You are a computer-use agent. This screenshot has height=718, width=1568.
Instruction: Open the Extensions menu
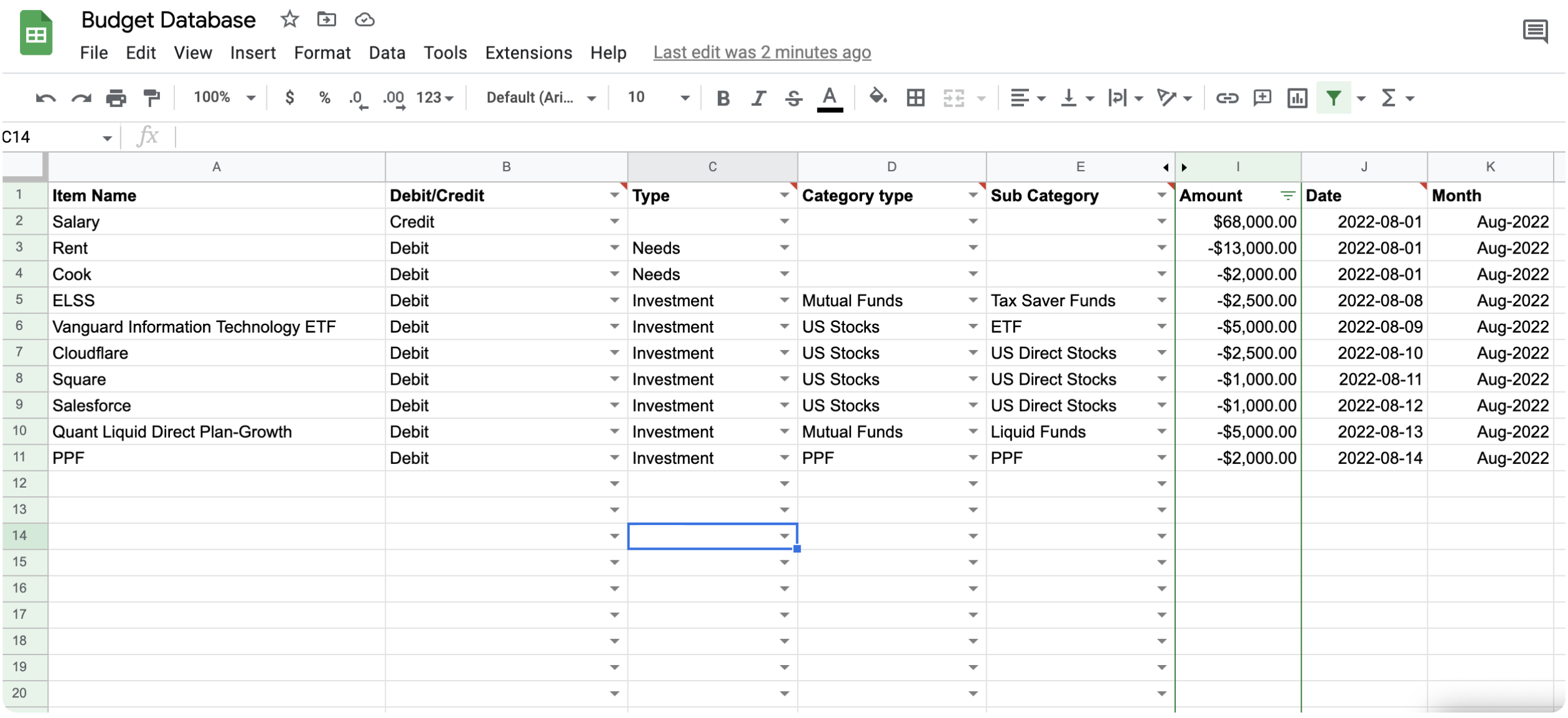tap(528, 53)
